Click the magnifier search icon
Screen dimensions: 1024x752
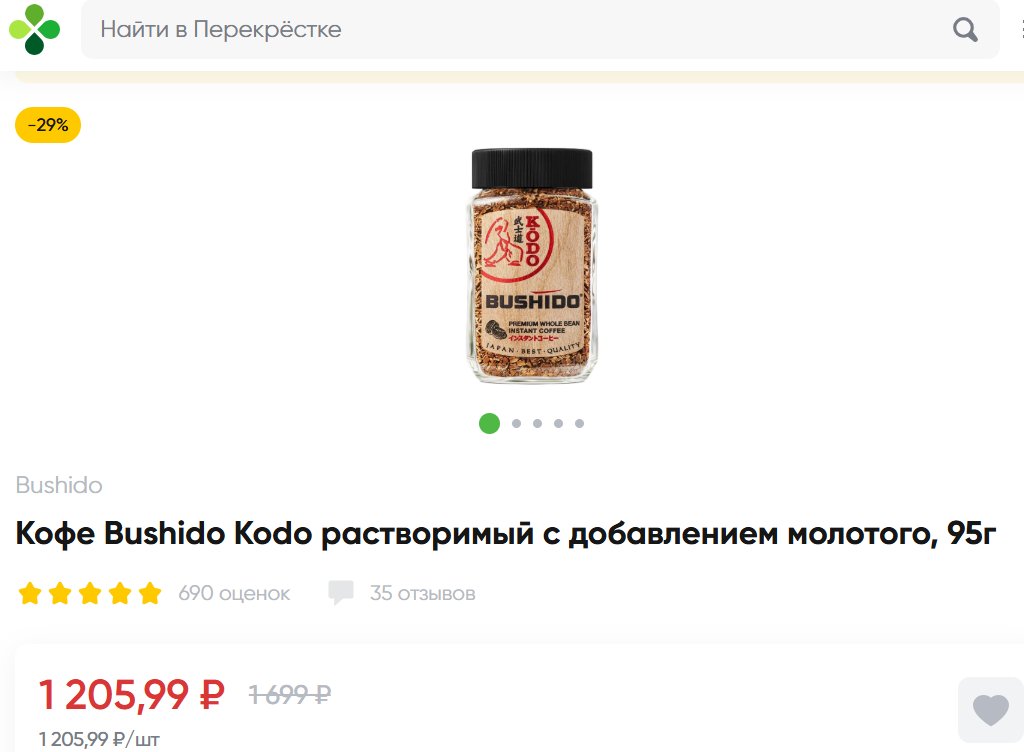965,29
